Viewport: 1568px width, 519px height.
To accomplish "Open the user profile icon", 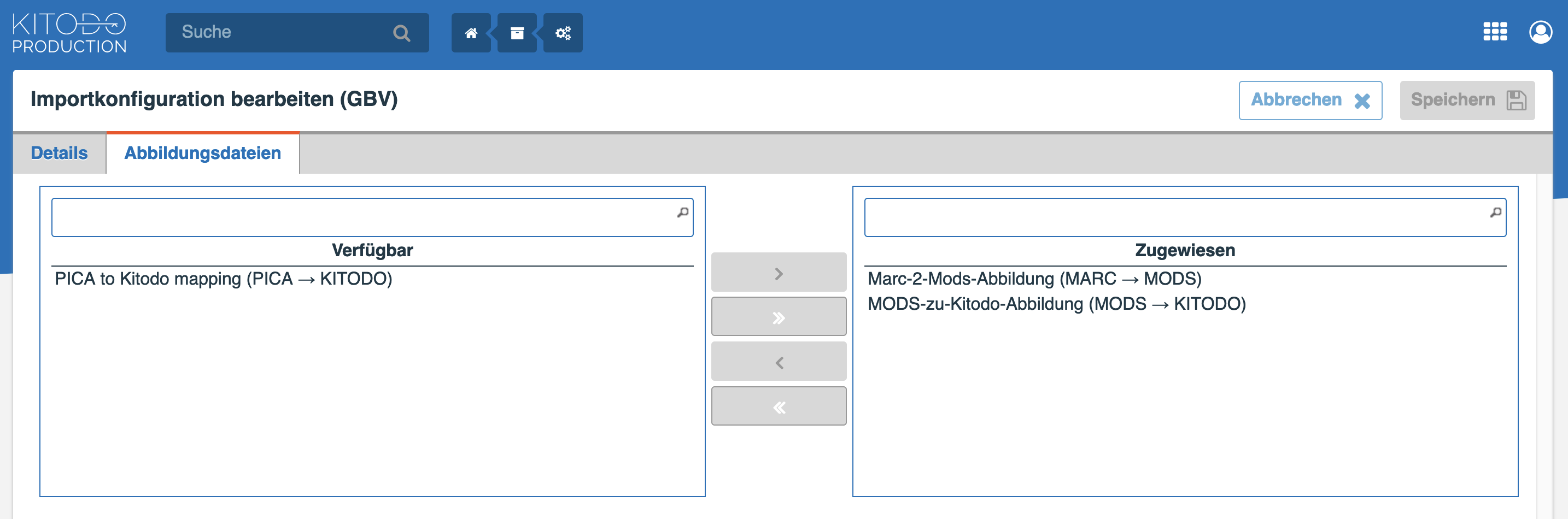I will [1541, 32].
